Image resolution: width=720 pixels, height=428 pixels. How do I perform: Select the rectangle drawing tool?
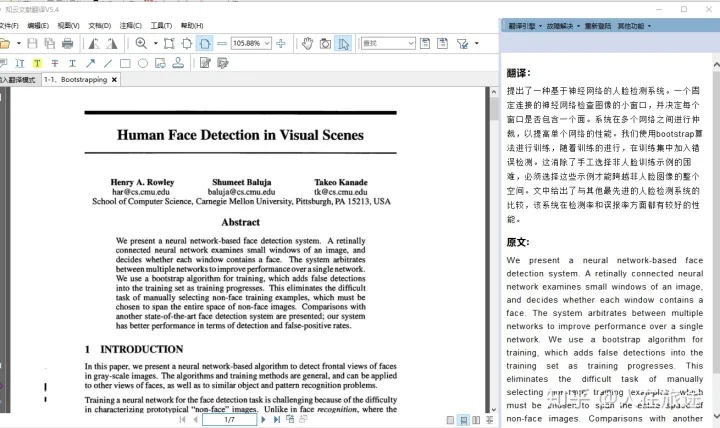(125, 63)
